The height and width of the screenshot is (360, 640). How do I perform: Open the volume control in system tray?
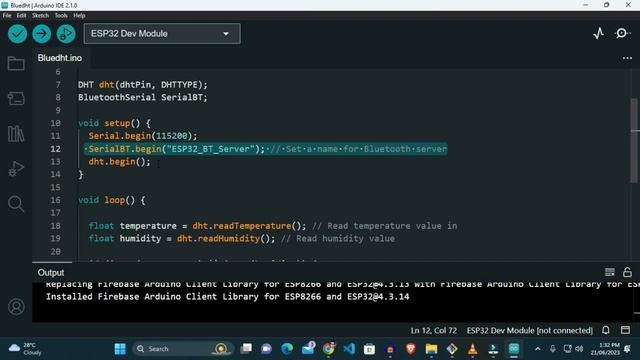pyautogui.click(x=579, y=349)
